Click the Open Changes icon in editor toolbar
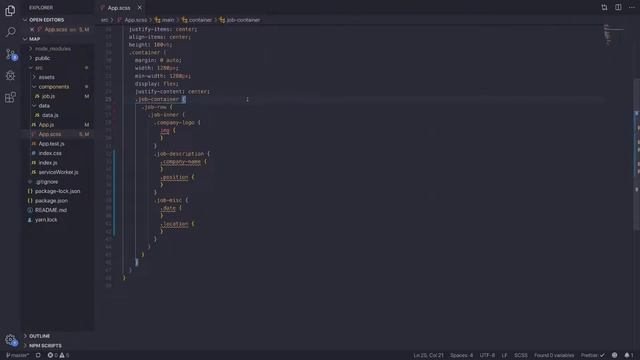Screen dimensions: 640x360 604,7
